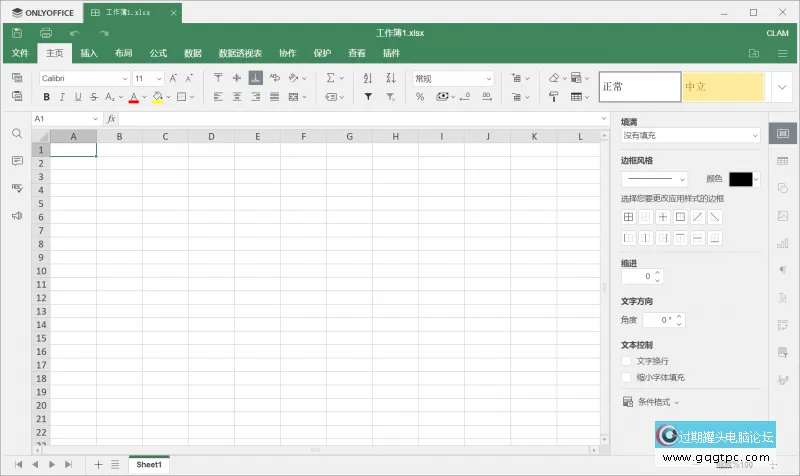The width and height of the screenshot is (800, 476).
Task: Wrap text in the cell
Action: point(275,78)
